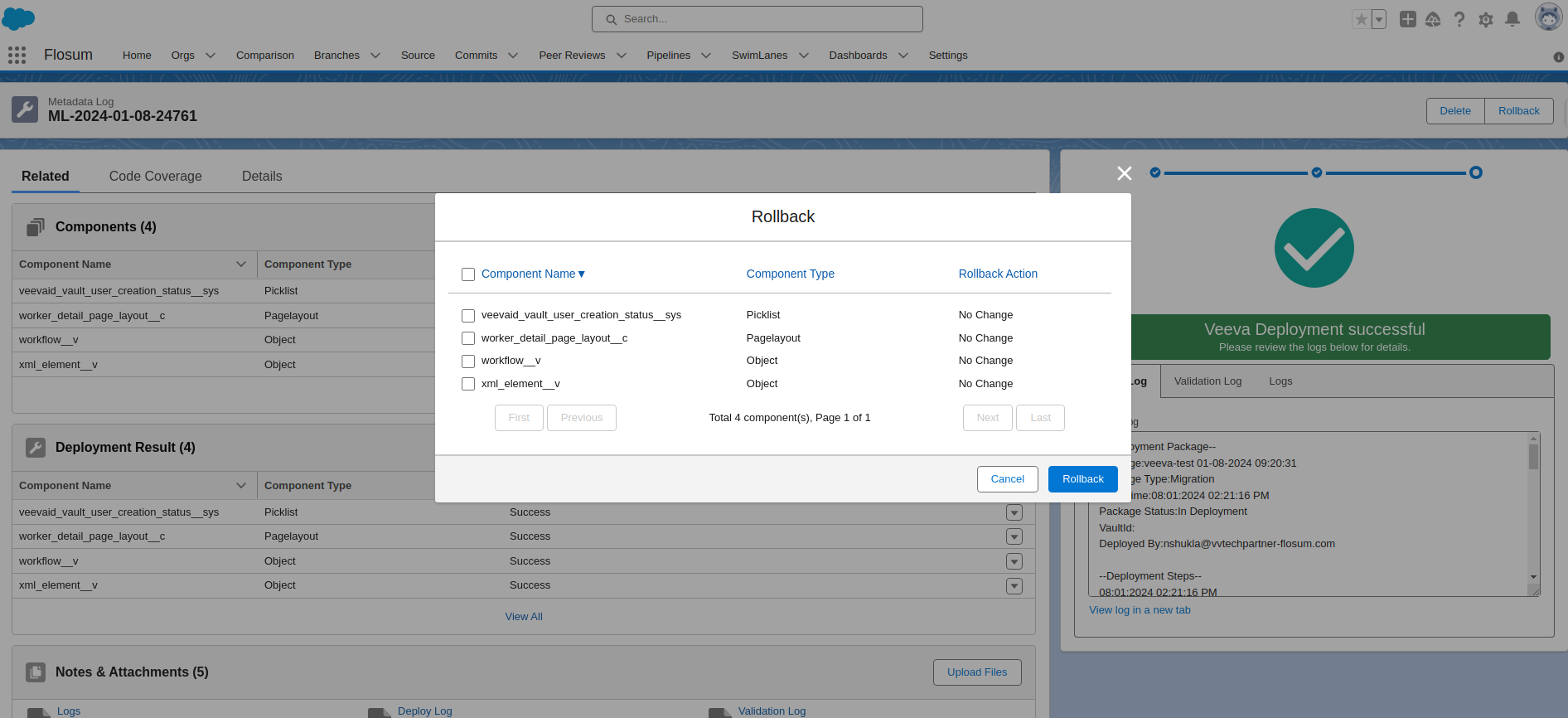The width and height of the screenshot is (1568, 718).
Task: Click the info icon below the header
Action: click(x=1558, y=57)
